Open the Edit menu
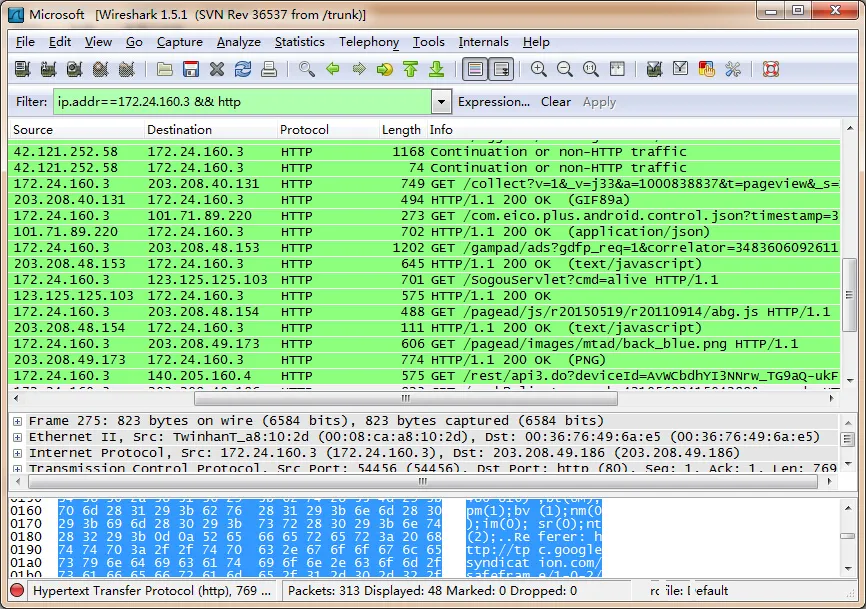Image resolution: width=866 pixels, height=609 pixels. coord(60,42)
